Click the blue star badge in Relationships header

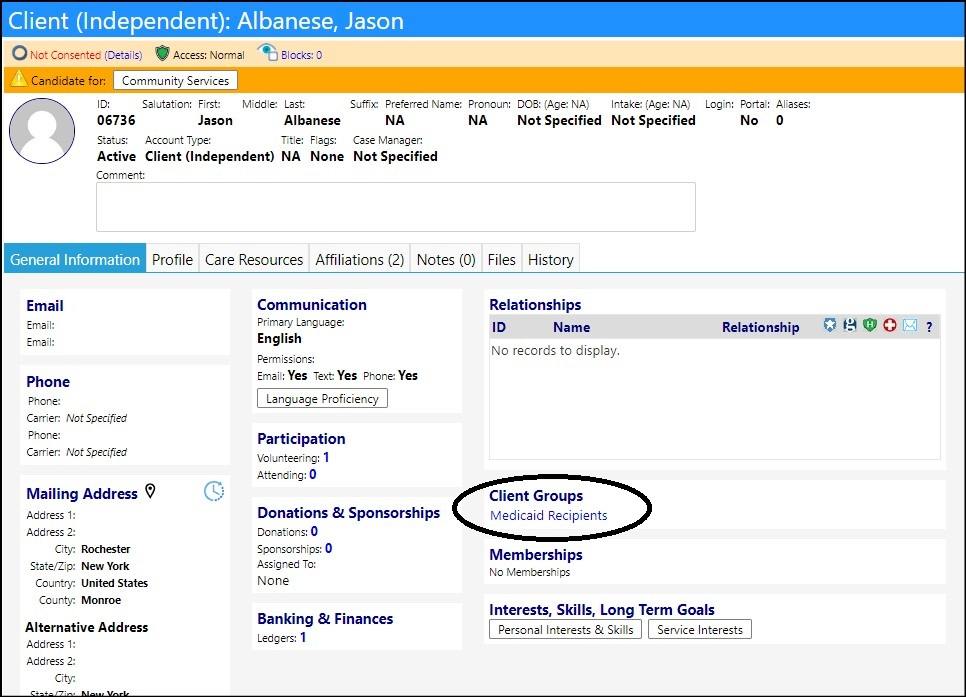tap(830, 325)
